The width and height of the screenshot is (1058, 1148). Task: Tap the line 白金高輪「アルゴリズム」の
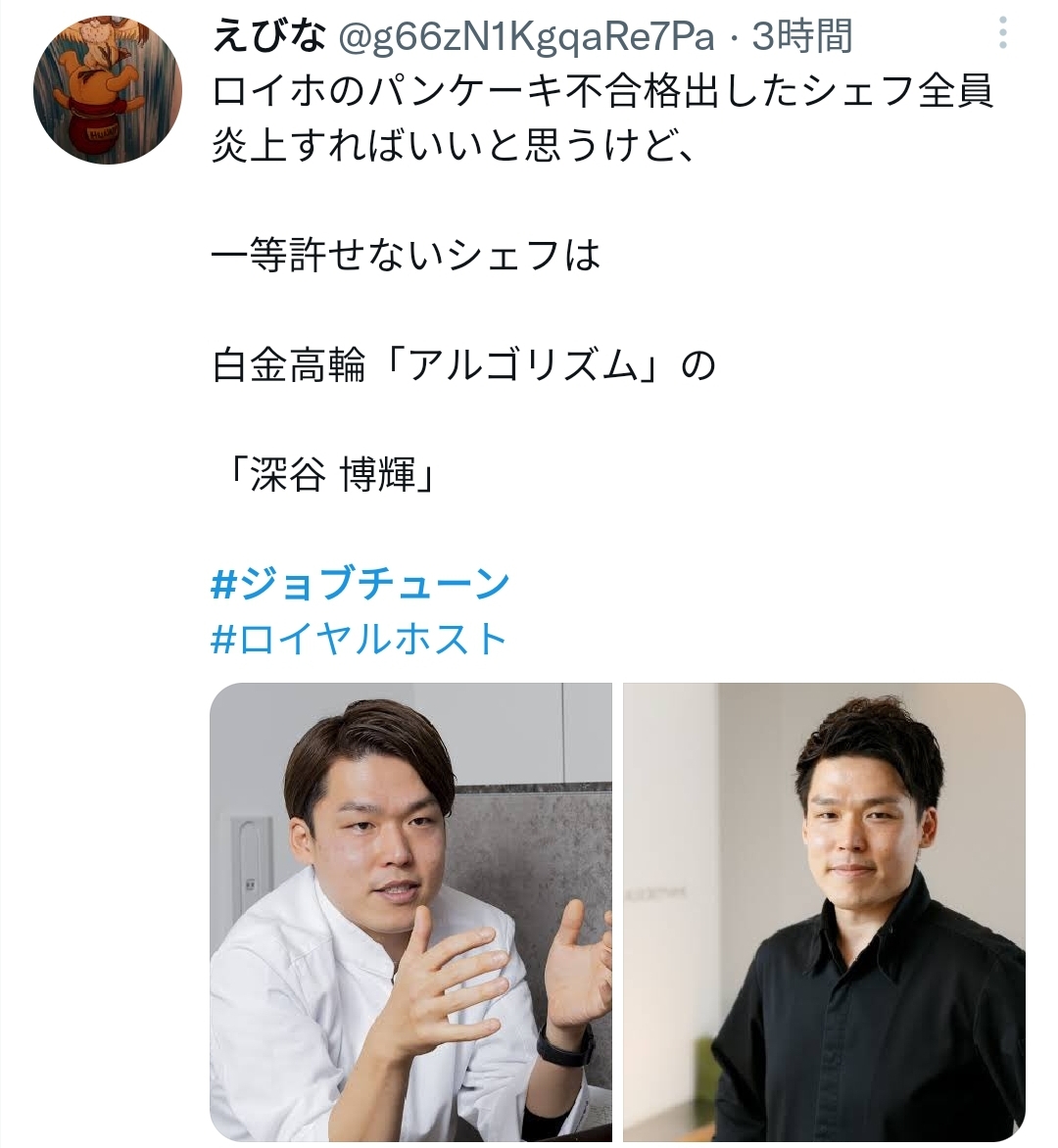464,365
